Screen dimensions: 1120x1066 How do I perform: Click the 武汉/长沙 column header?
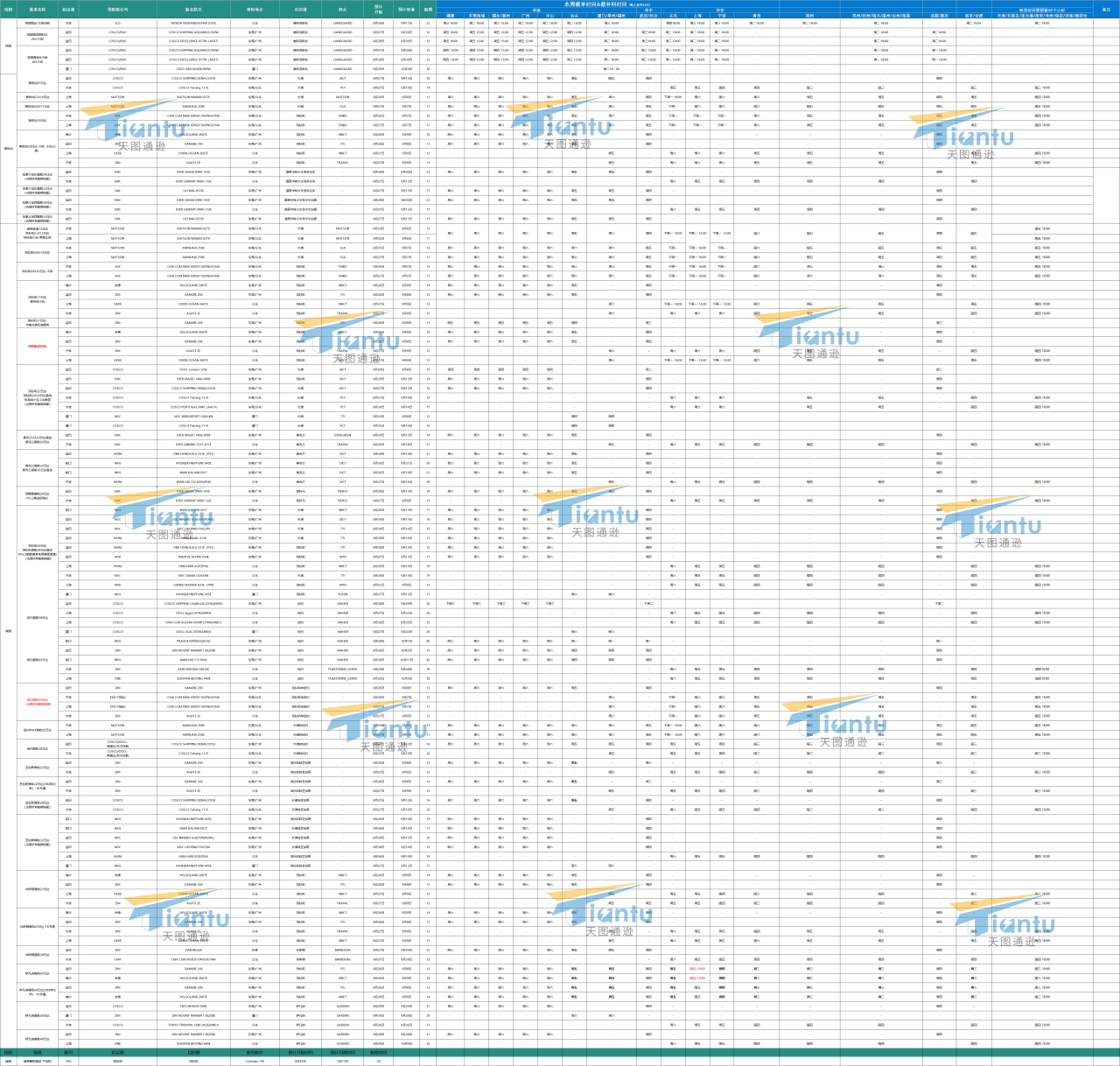pyautogui.click(x=648, y=16)
